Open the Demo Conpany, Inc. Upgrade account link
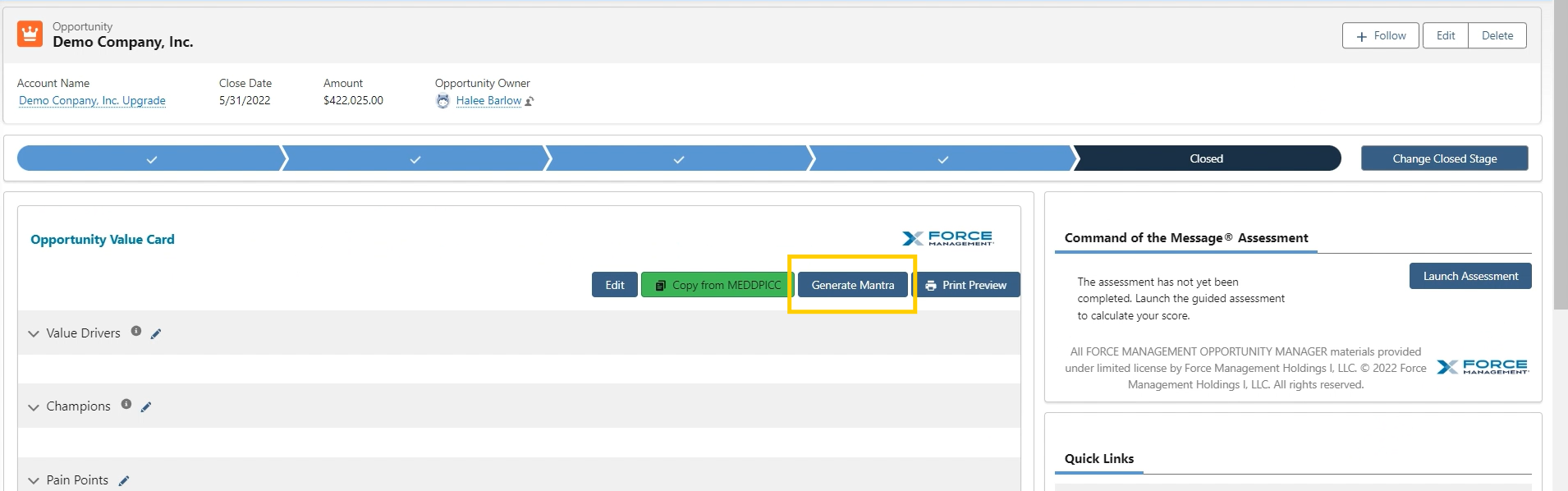 (92, 100)
